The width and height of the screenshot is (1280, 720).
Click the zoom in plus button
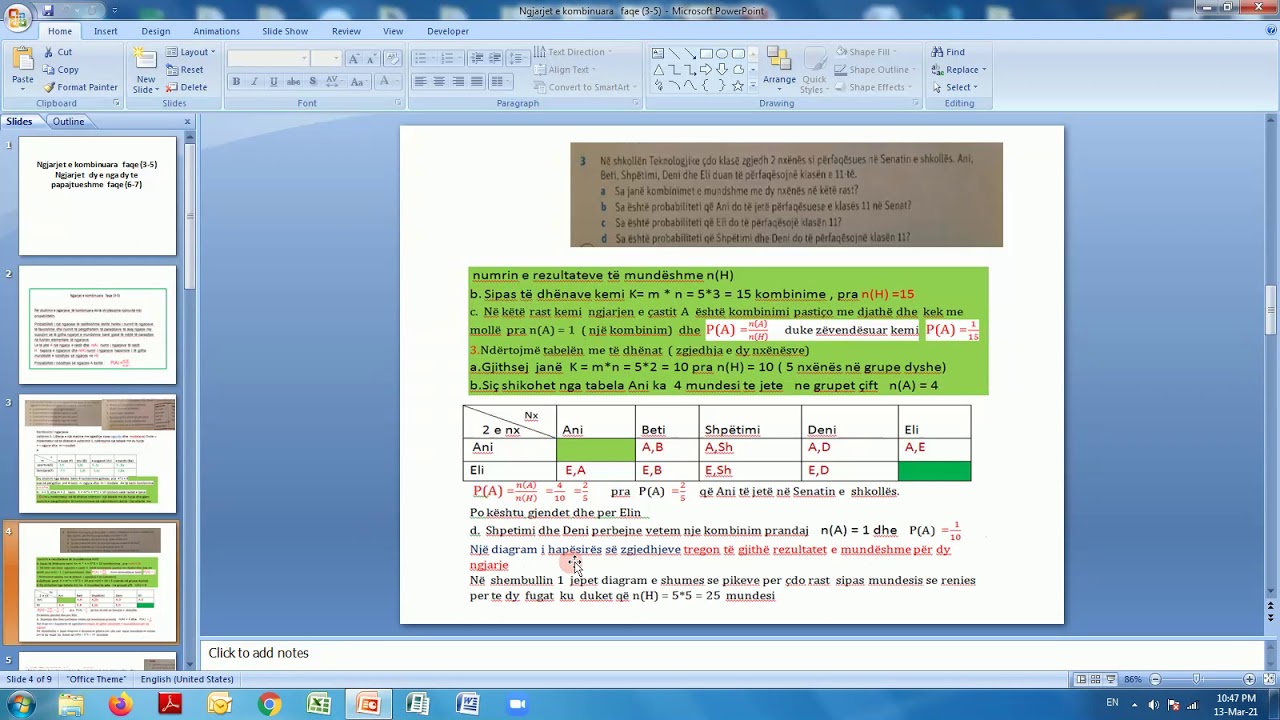coord(1249,680)
